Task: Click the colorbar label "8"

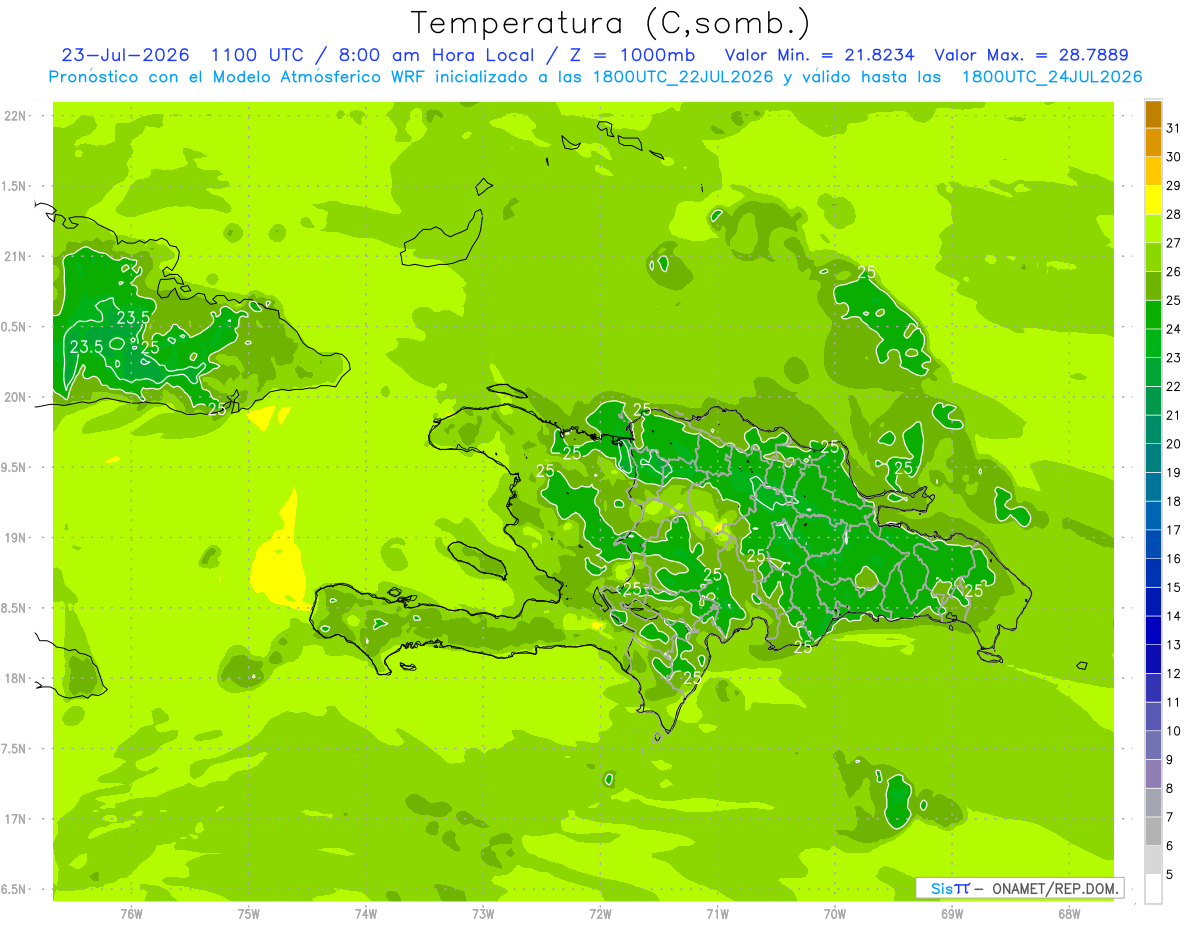Action: point(1170,789)
